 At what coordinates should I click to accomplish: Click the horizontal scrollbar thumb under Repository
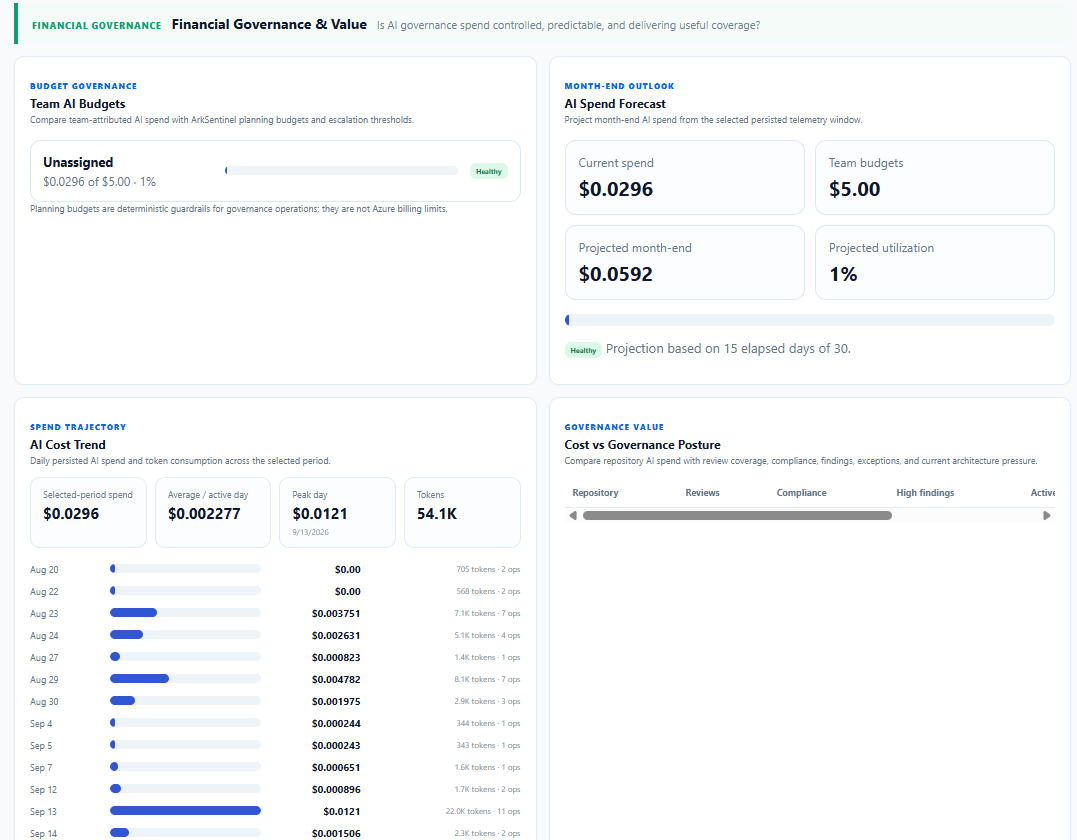pos(737,516)
